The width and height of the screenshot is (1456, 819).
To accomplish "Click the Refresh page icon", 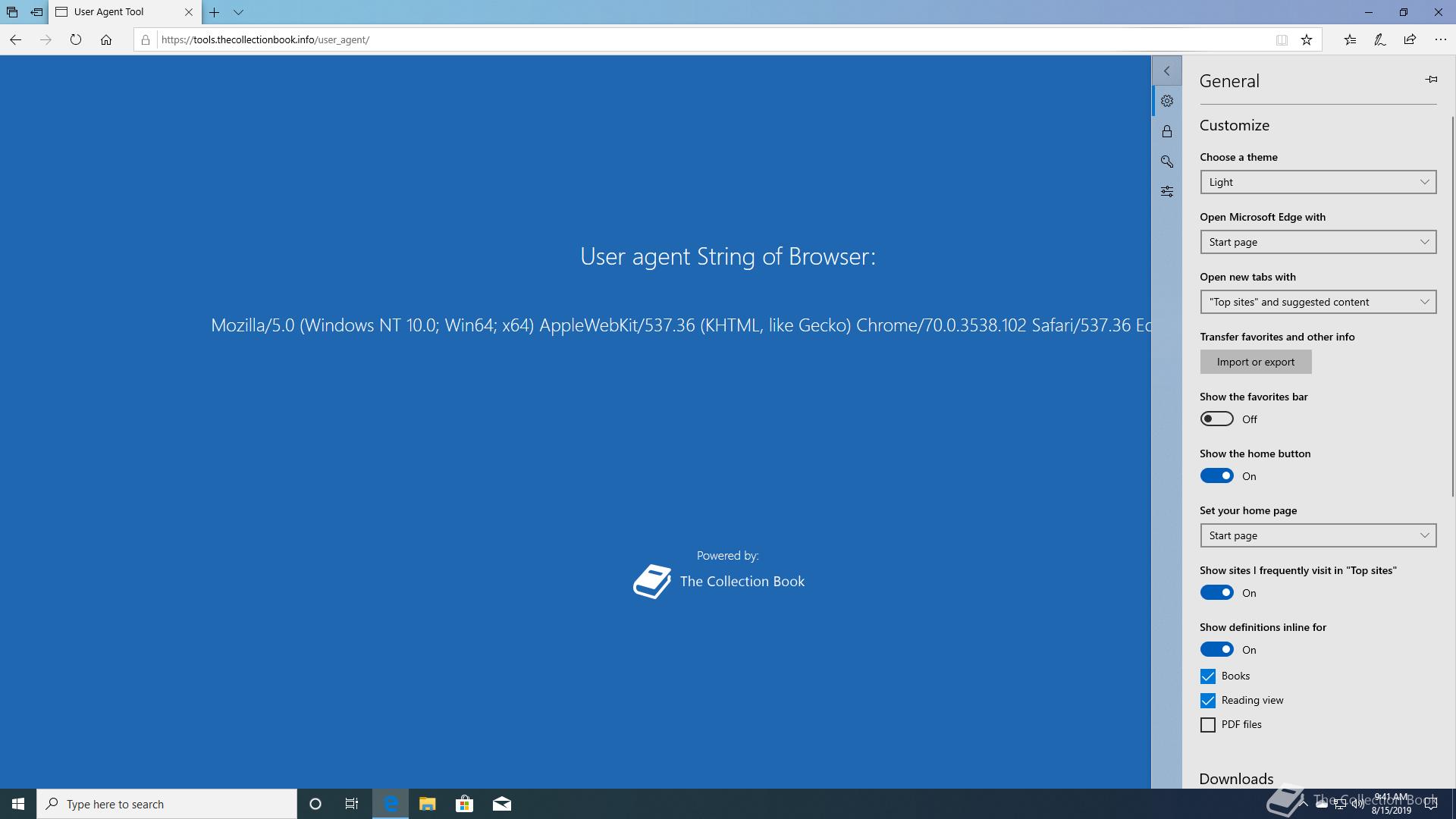I will (76, 40).
